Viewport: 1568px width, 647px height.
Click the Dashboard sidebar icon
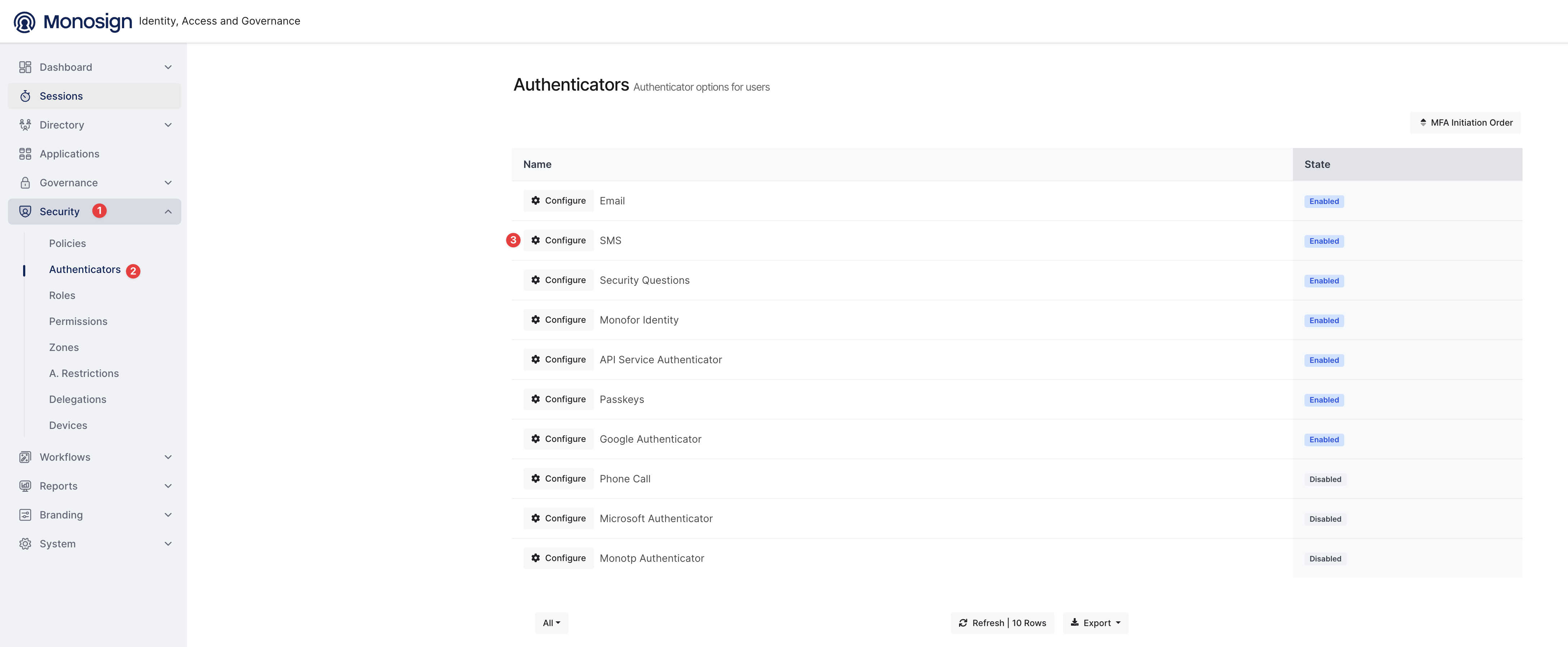point(25,67)
